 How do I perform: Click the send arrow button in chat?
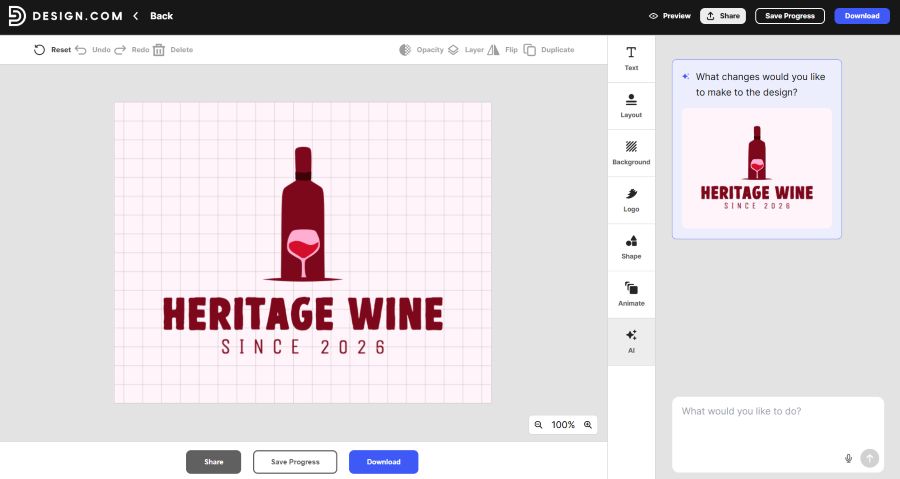point(870,458)
